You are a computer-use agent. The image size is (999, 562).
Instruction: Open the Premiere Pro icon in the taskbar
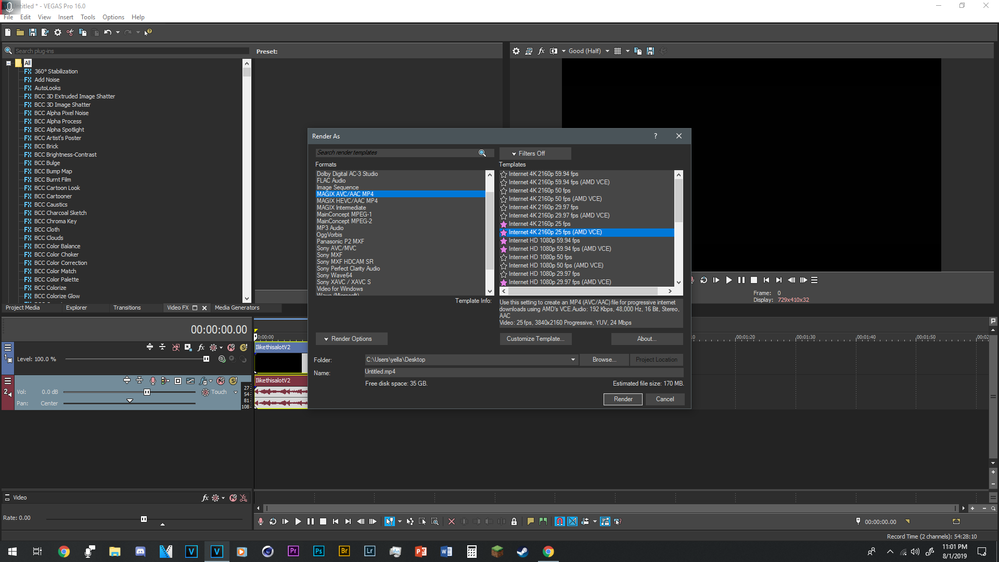point(293,551)
